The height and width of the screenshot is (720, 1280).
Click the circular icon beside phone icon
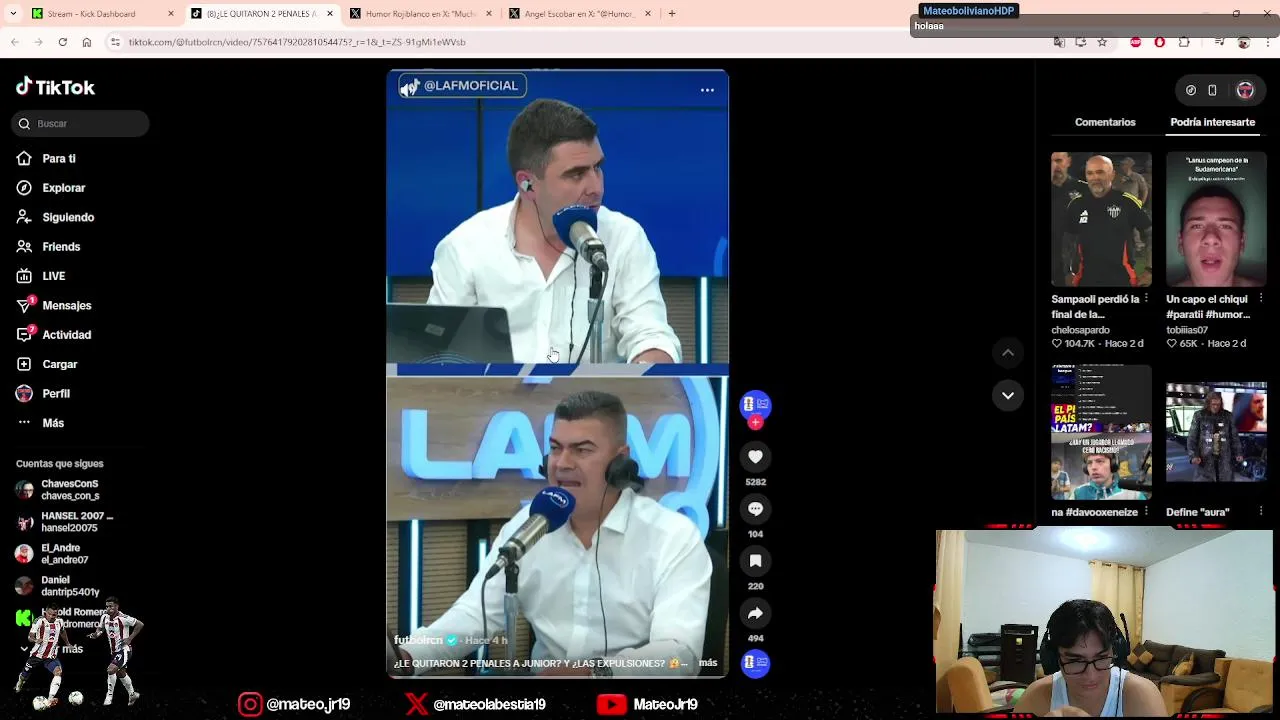click(1191, 90)
